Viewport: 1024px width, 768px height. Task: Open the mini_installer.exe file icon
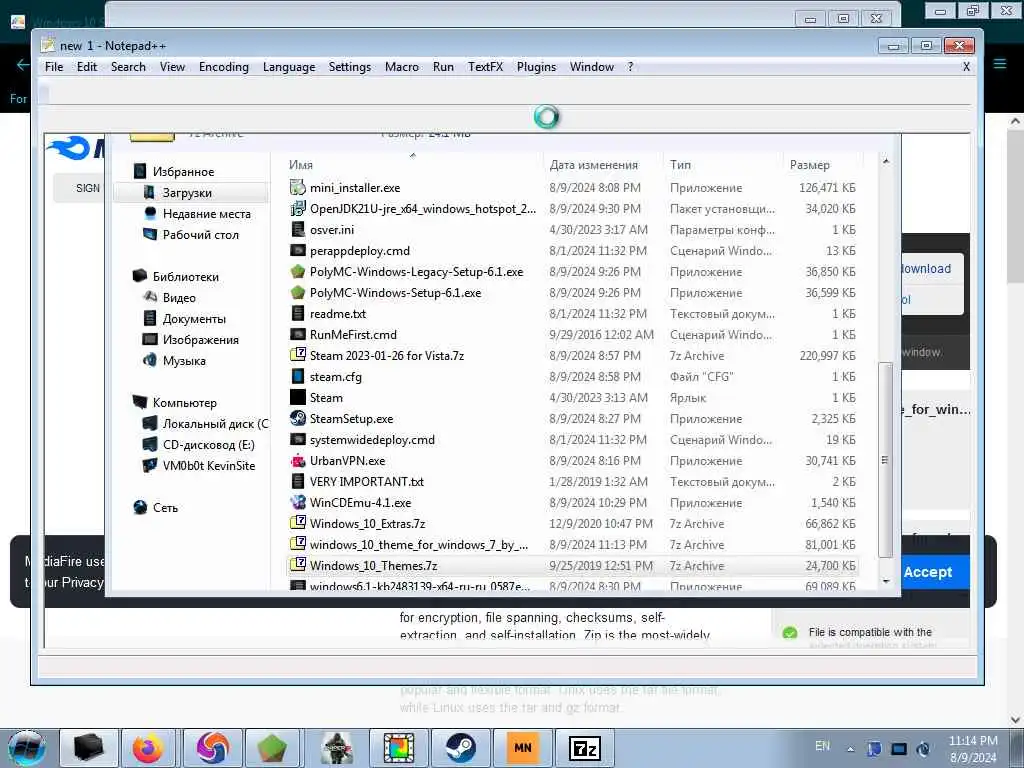pyautogui.click(x=298, y=187)
